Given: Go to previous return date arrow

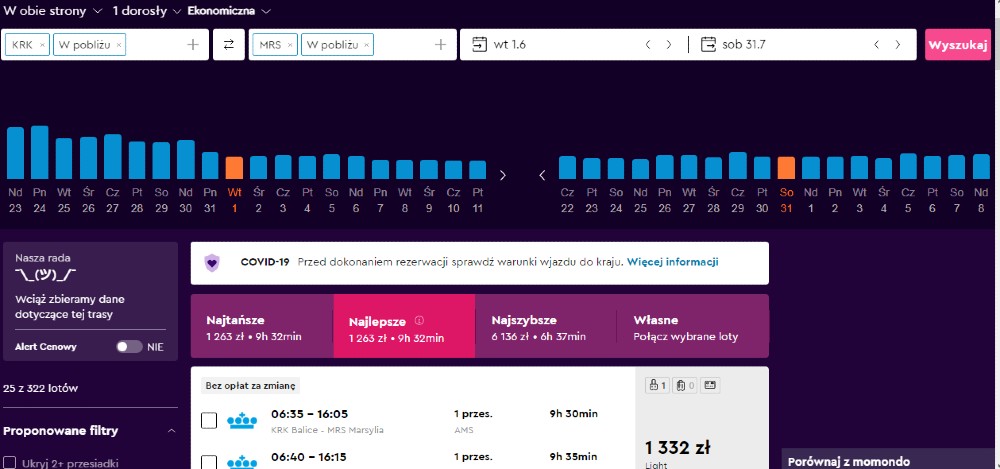Looking at the screenshot, I should pyautogui.click(x=876, y=45).
